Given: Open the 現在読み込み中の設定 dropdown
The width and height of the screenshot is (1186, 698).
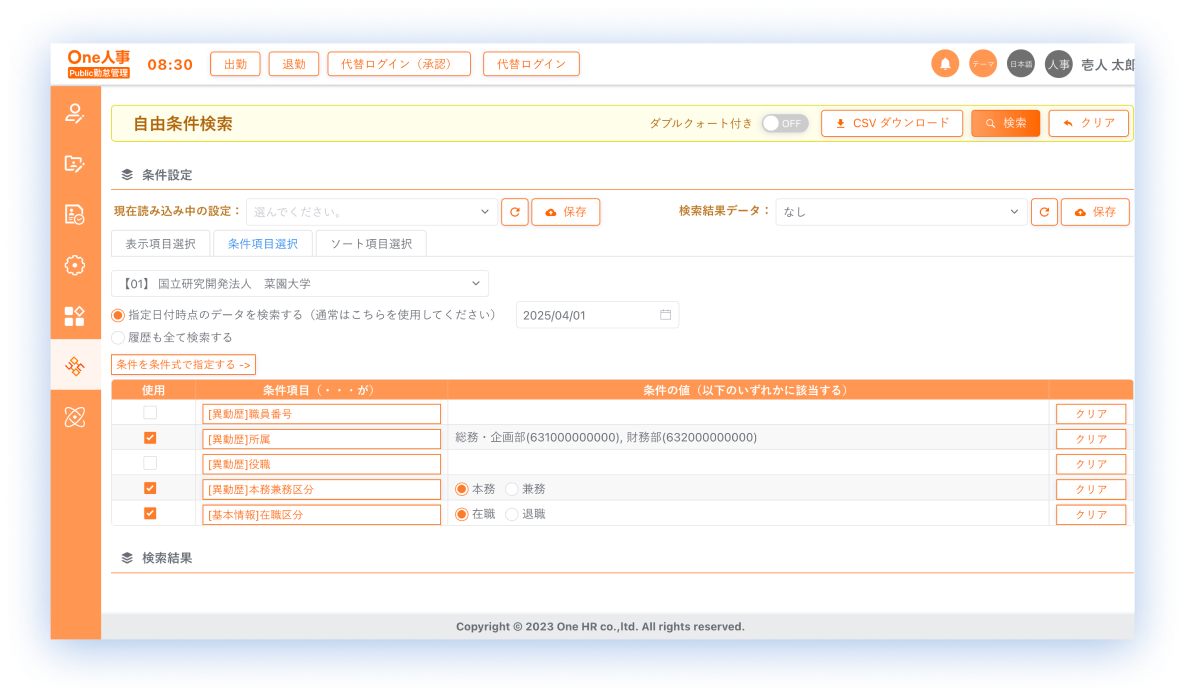Looking at the screenshot, I should (x=371, y=212).
